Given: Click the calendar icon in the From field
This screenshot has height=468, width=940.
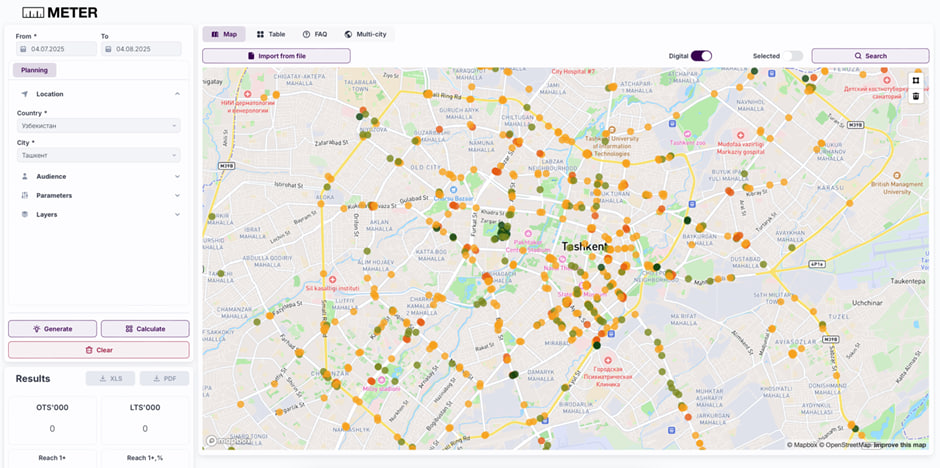Looking at the screenshot, I should (x=23, y=49).
